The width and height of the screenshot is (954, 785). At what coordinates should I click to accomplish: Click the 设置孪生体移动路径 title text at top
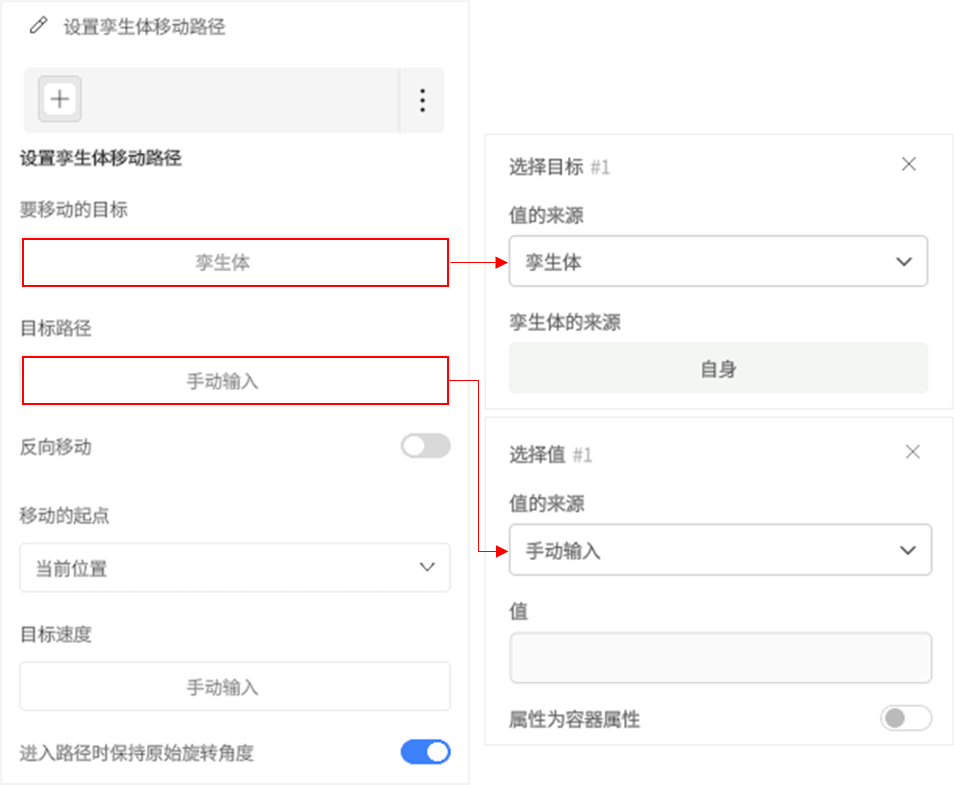[x=145, y=27]
